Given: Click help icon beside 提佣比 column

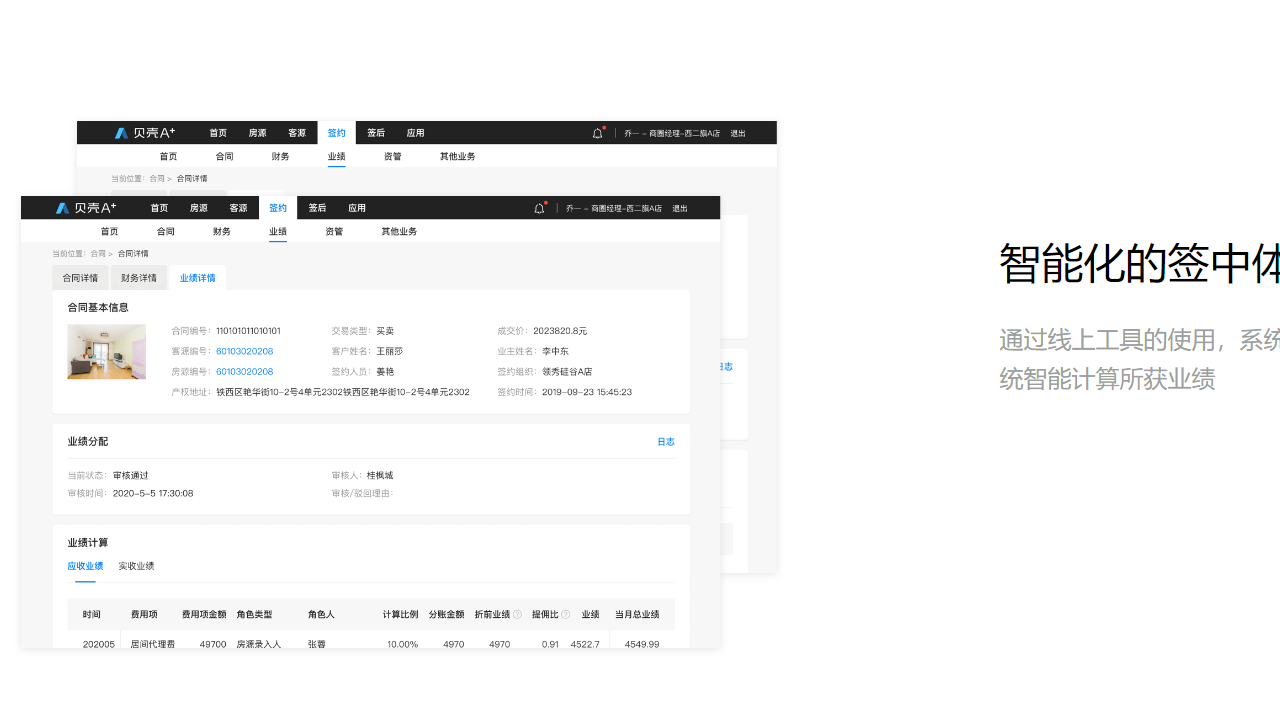Looking at the screenshot, I should pos(565,615).
